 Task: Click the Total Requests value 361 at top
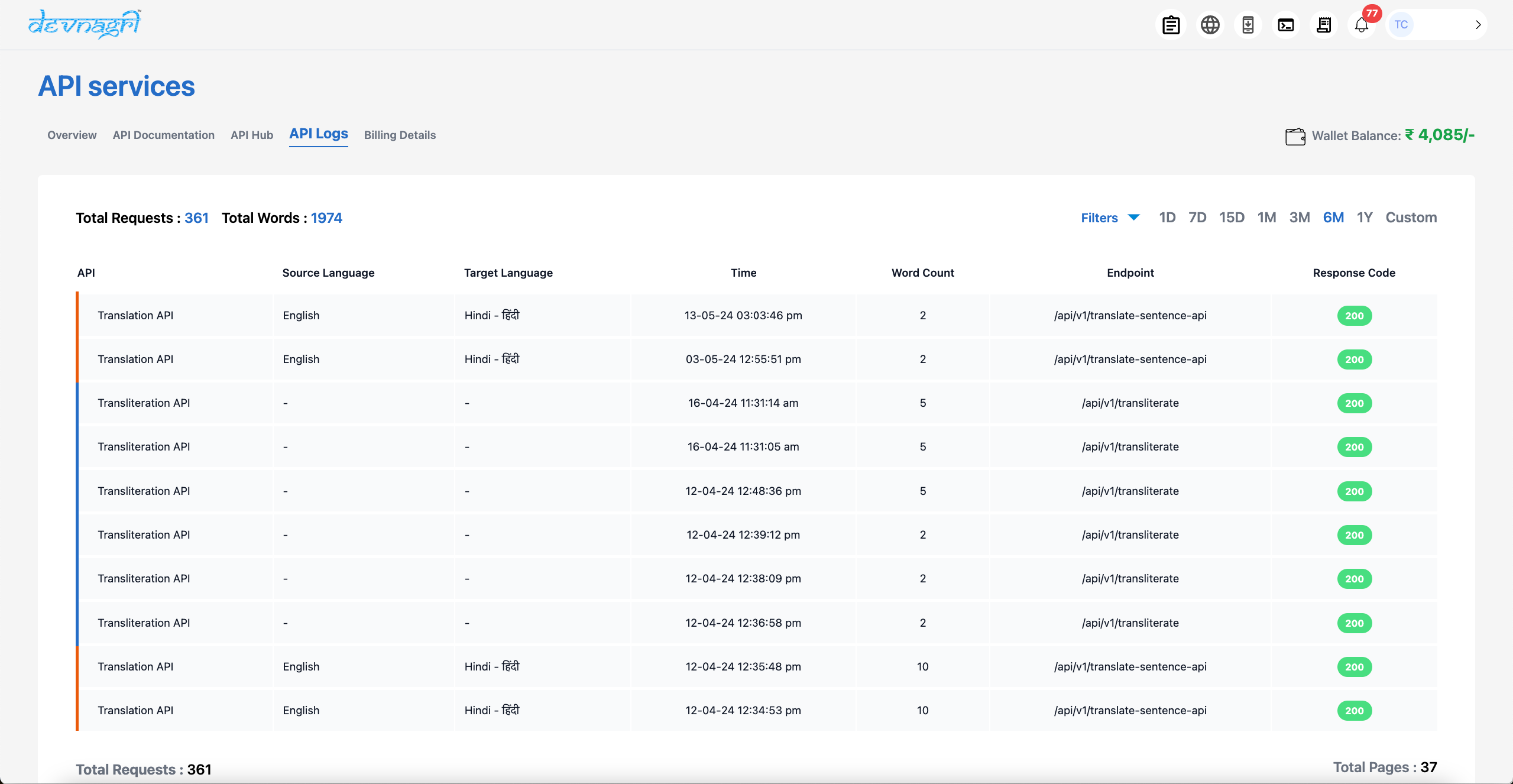196,218
